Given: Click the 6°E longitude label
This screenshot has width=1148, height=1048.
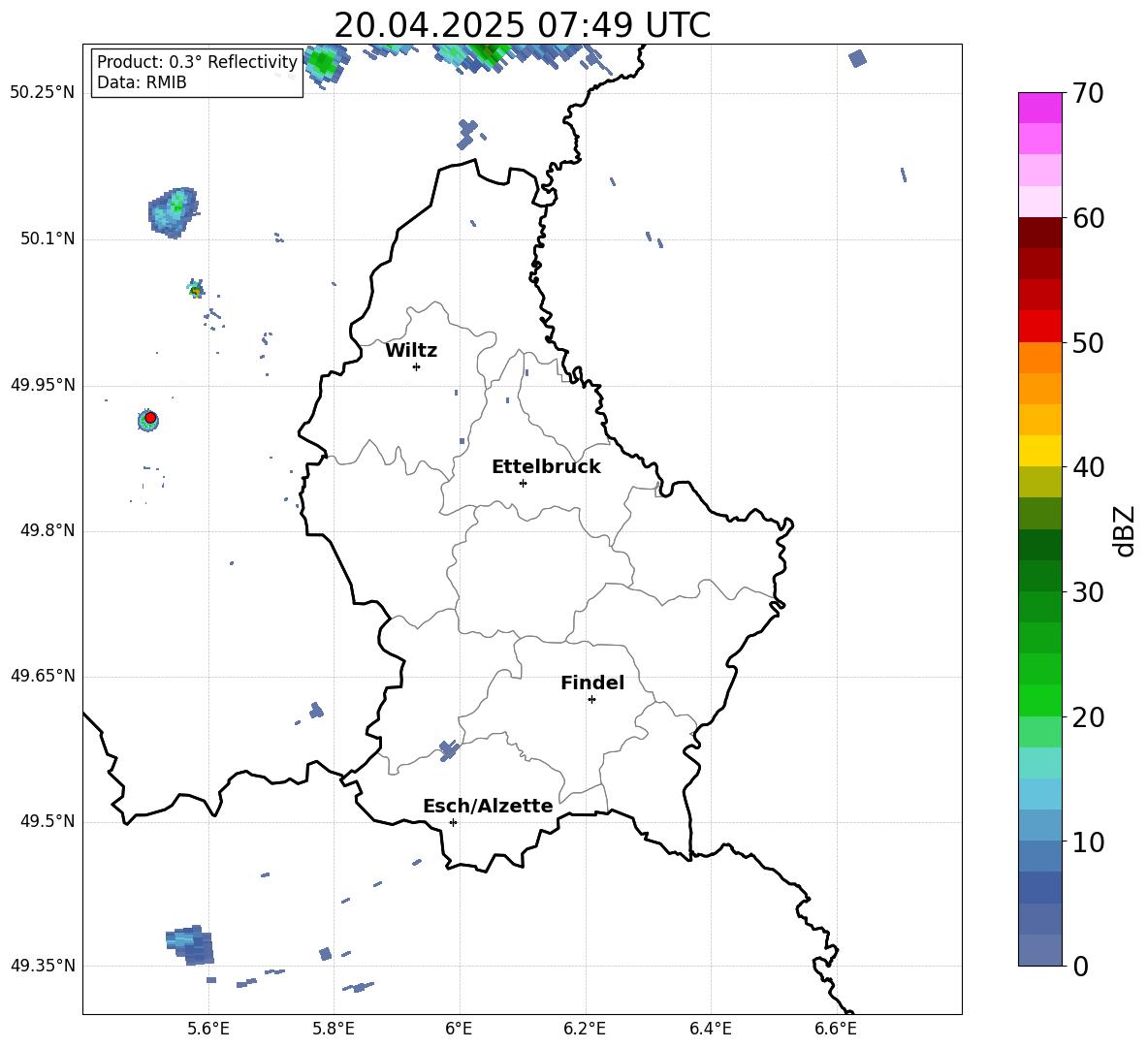Looking at the screenshot, I should point(459,1029).
